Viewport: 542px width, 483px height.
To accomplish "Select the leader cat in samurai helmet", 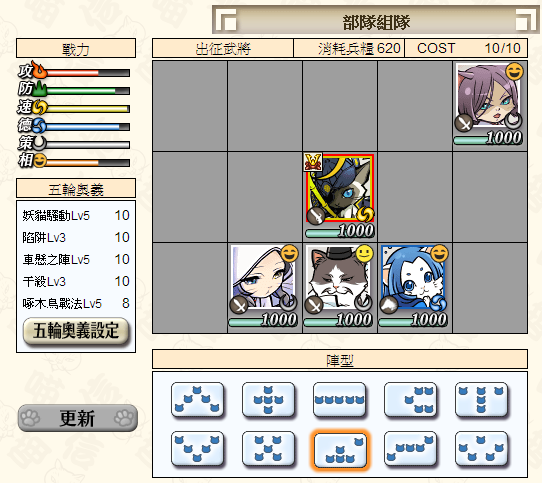I will click(340, 188).
